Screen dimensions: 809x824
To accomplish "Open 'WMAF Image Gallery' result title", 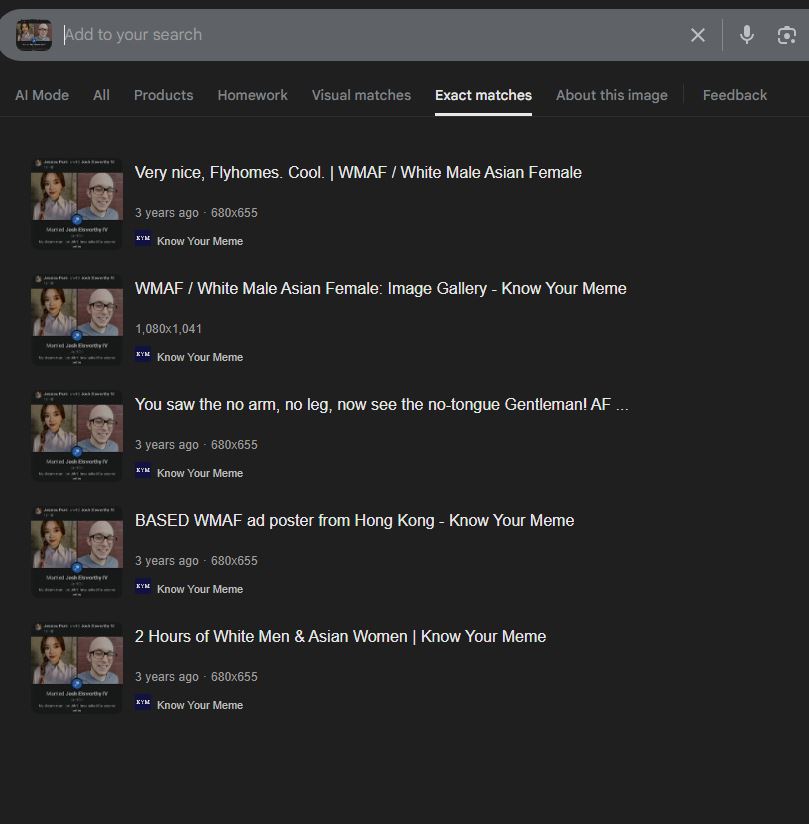I will pyautogui.click(x=381, y=289).
